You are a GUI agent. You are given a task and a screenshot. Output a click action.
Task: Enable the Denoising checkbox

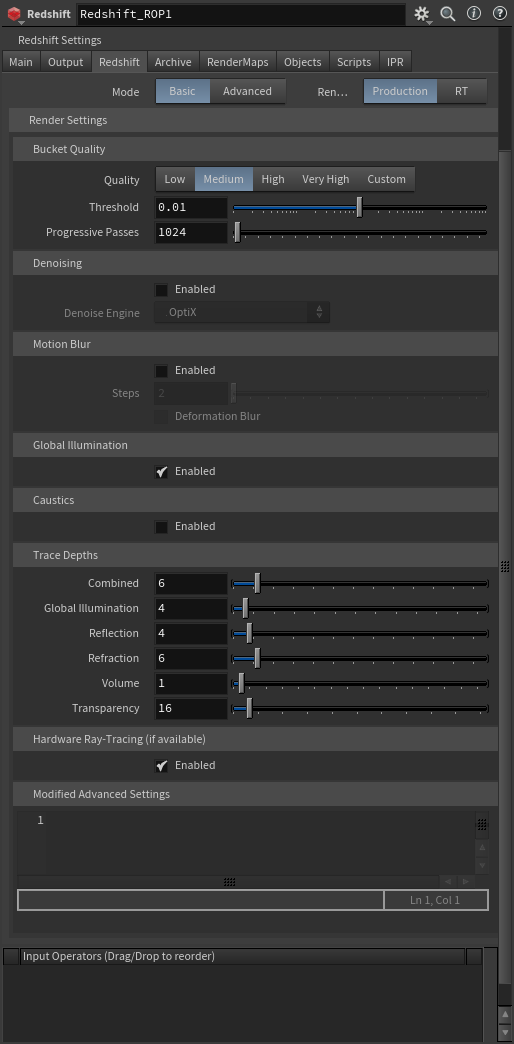(x=161, y=290)
